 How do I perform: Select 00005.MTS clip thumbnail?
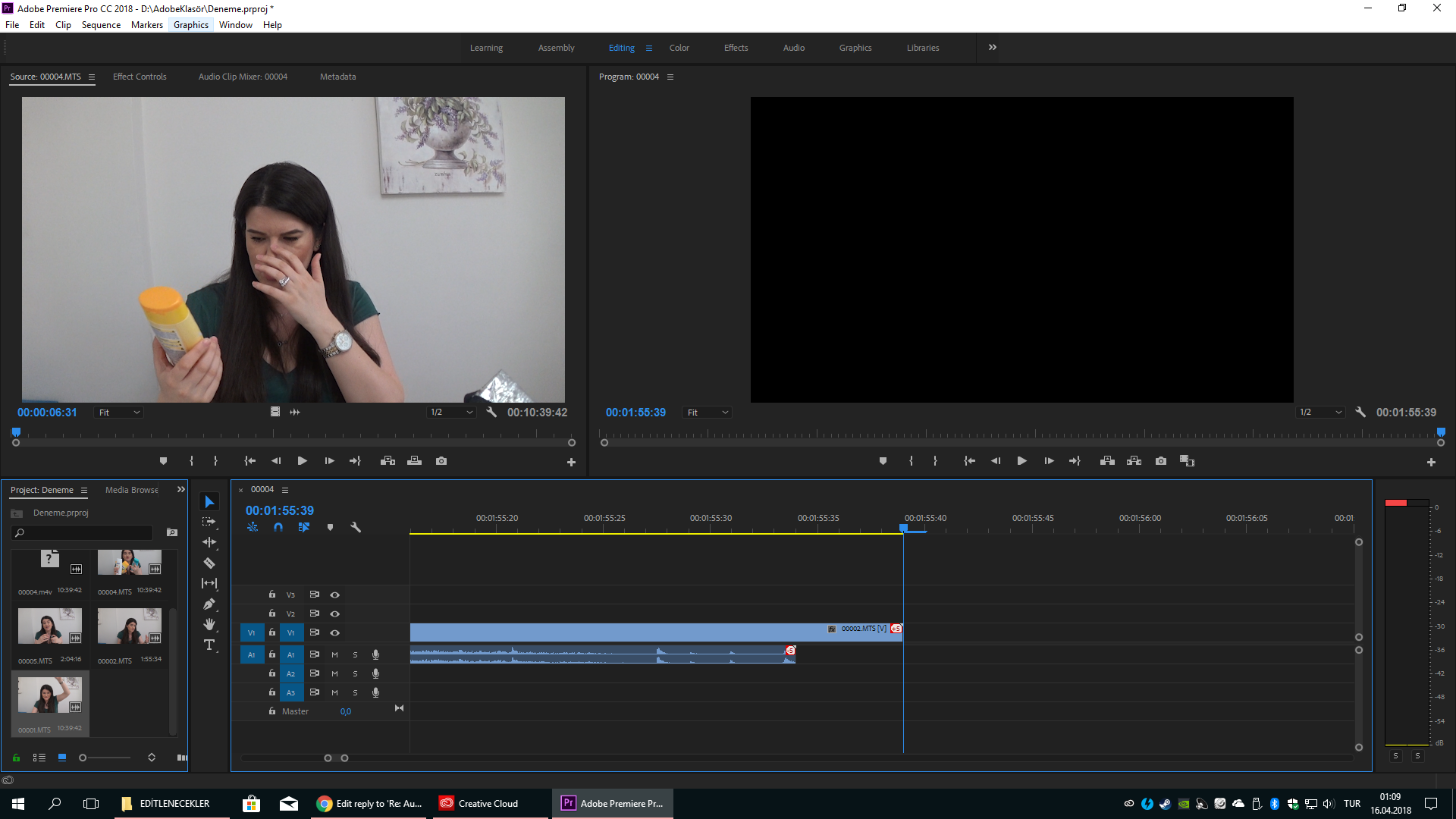[49, 627]
